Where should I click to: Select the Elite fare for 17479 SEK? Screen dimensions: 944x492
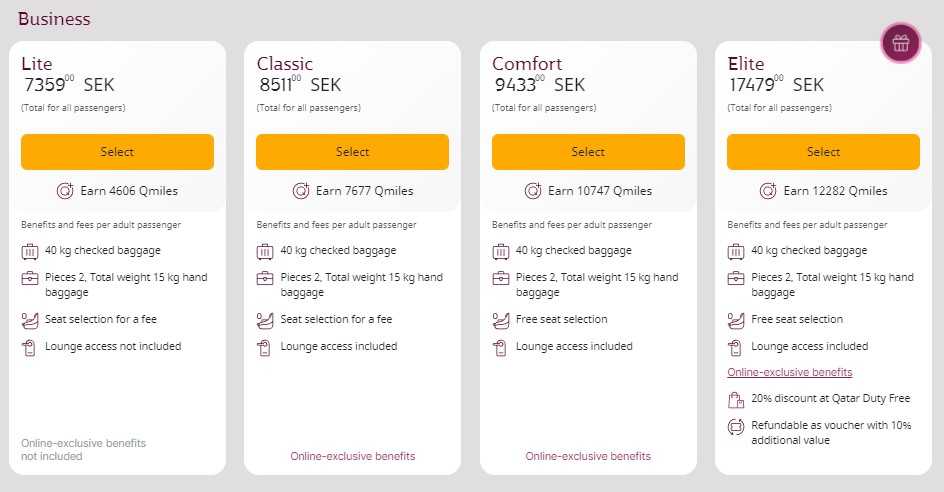click(823, 152)
